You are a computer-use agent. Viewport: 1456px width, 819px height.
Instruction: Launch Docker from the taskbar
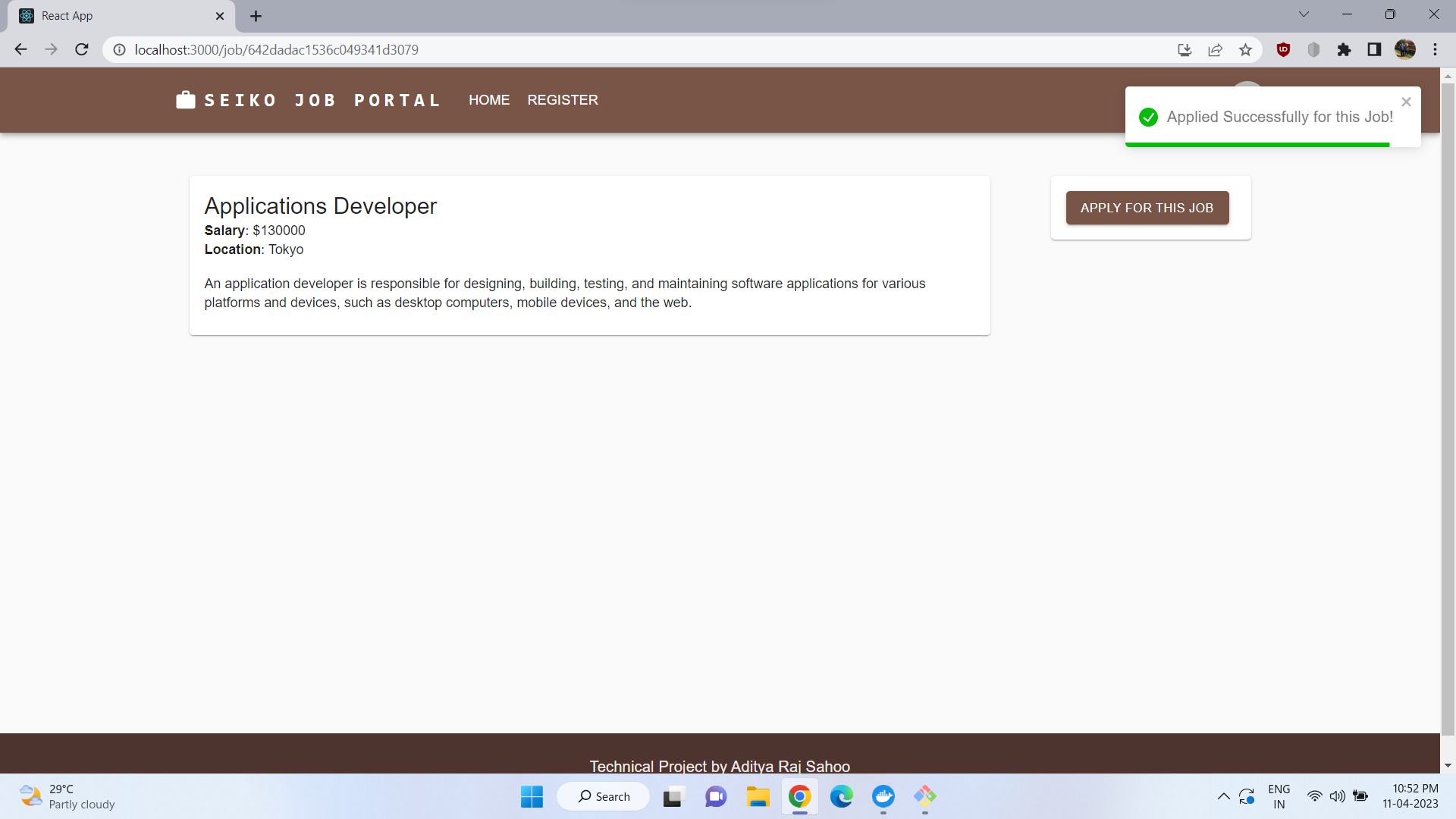(x=883, y=796)
